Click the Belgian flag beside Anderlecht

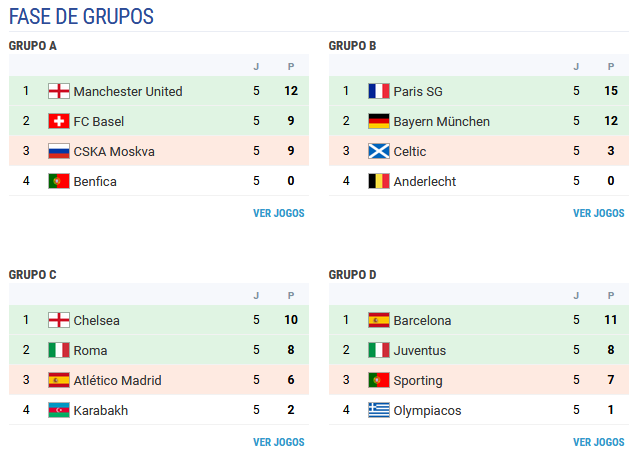[379, 181]
